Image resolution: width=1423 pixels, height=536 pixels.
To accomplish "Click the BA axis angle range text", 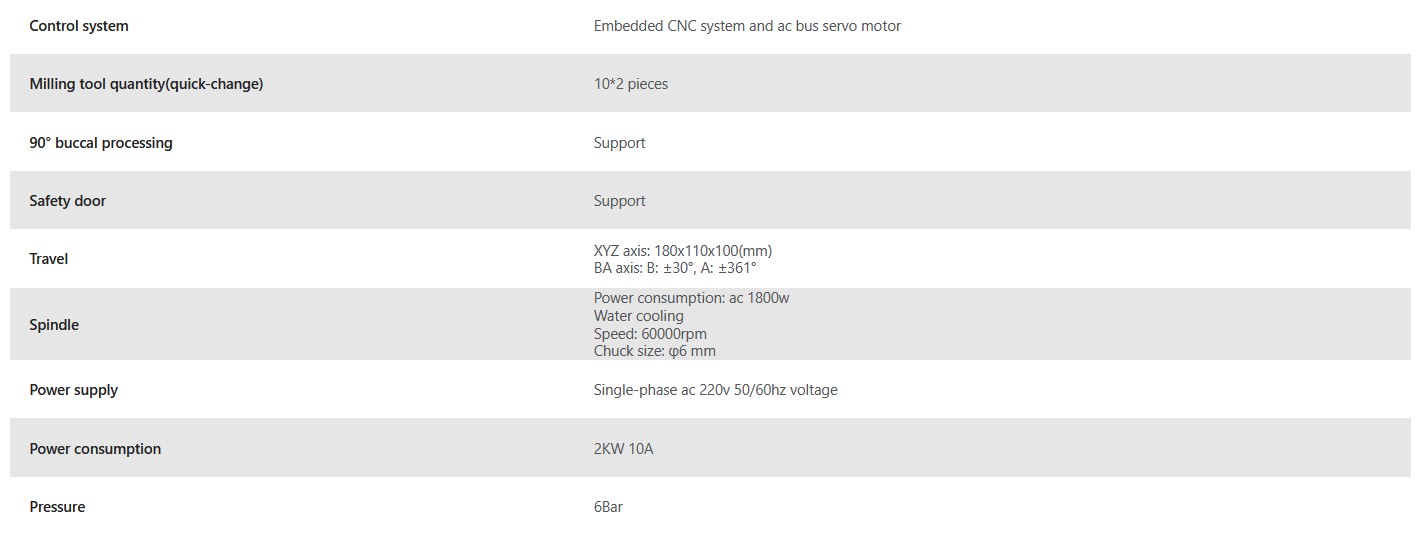I will [675, 268].
